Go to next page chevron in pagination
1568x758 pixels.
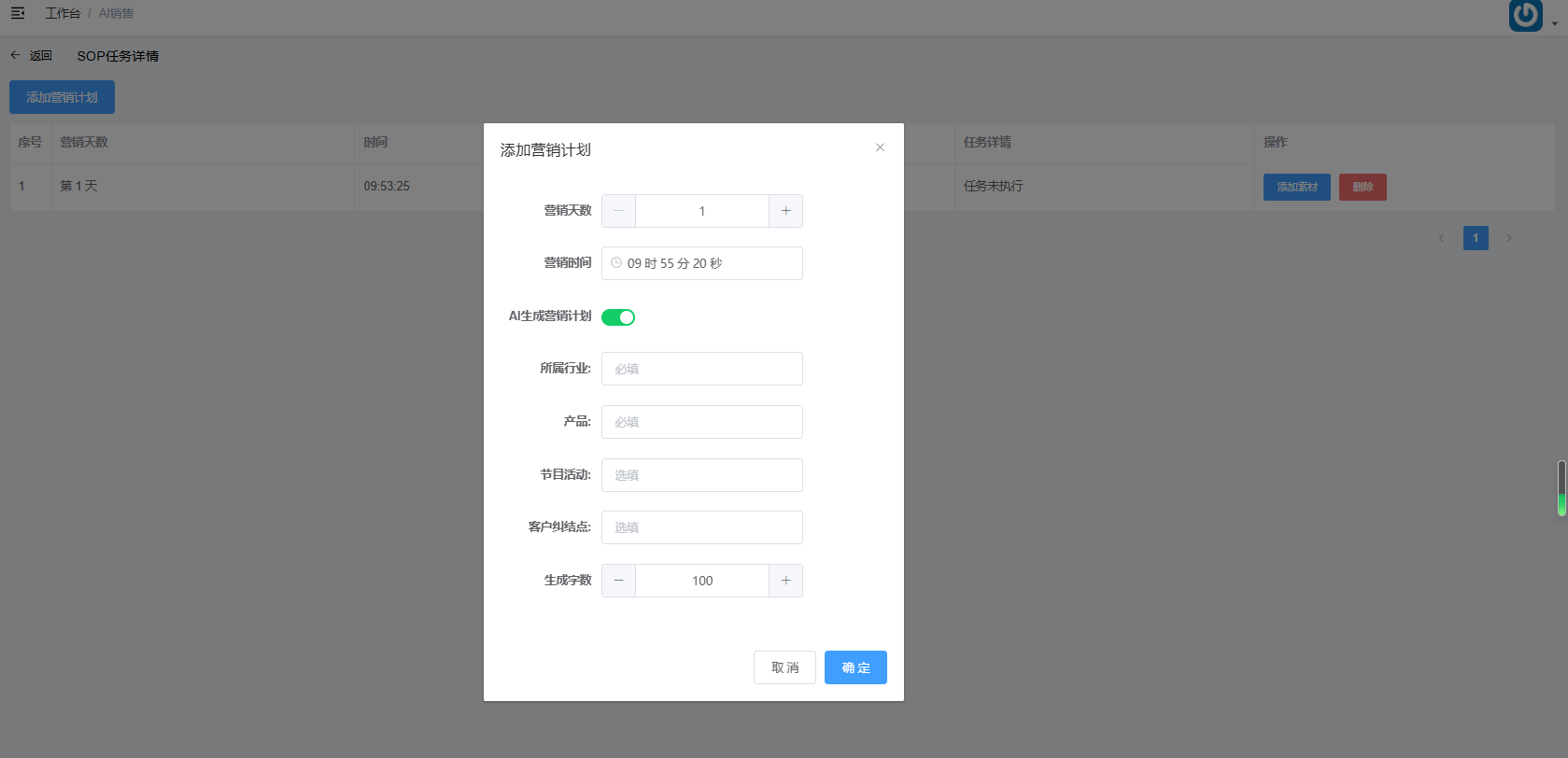(x=1508, y=238)
